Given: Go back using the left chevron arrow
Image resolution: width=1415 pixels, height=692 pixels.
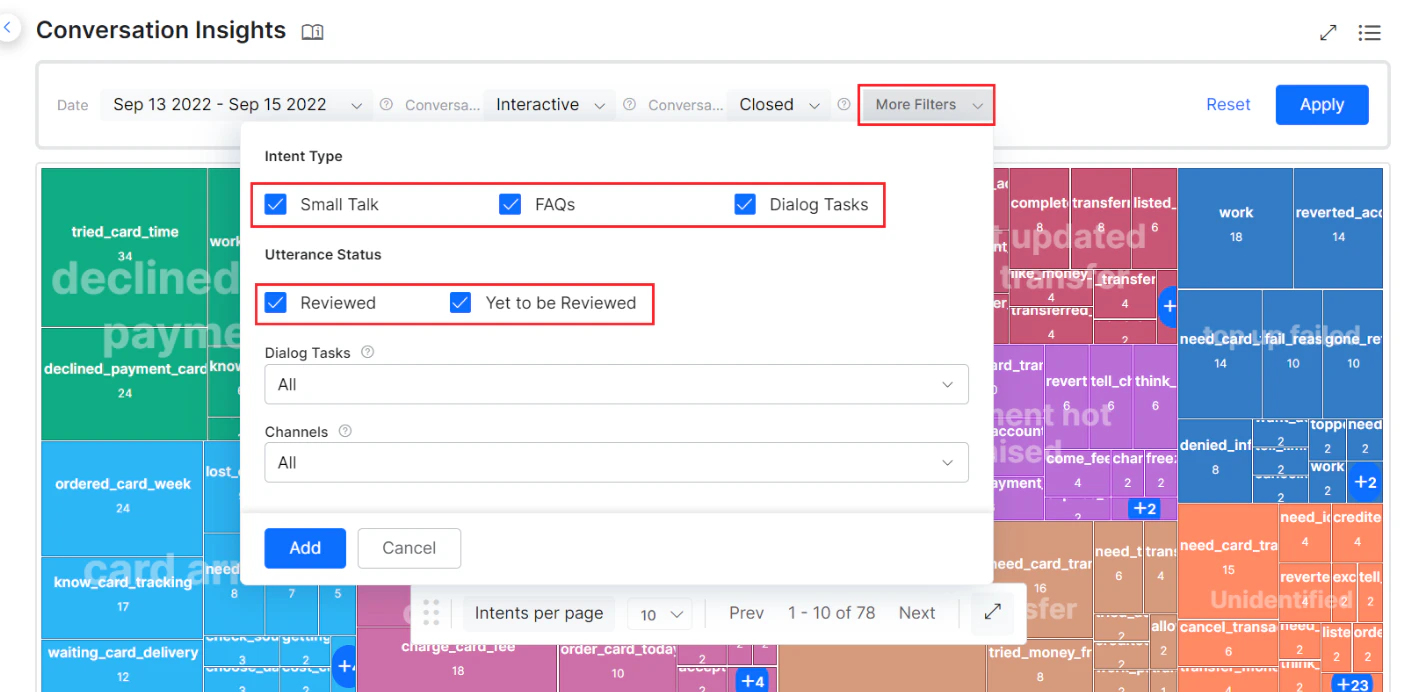Looking at the screenshot, I should click(x=8, y=27).
